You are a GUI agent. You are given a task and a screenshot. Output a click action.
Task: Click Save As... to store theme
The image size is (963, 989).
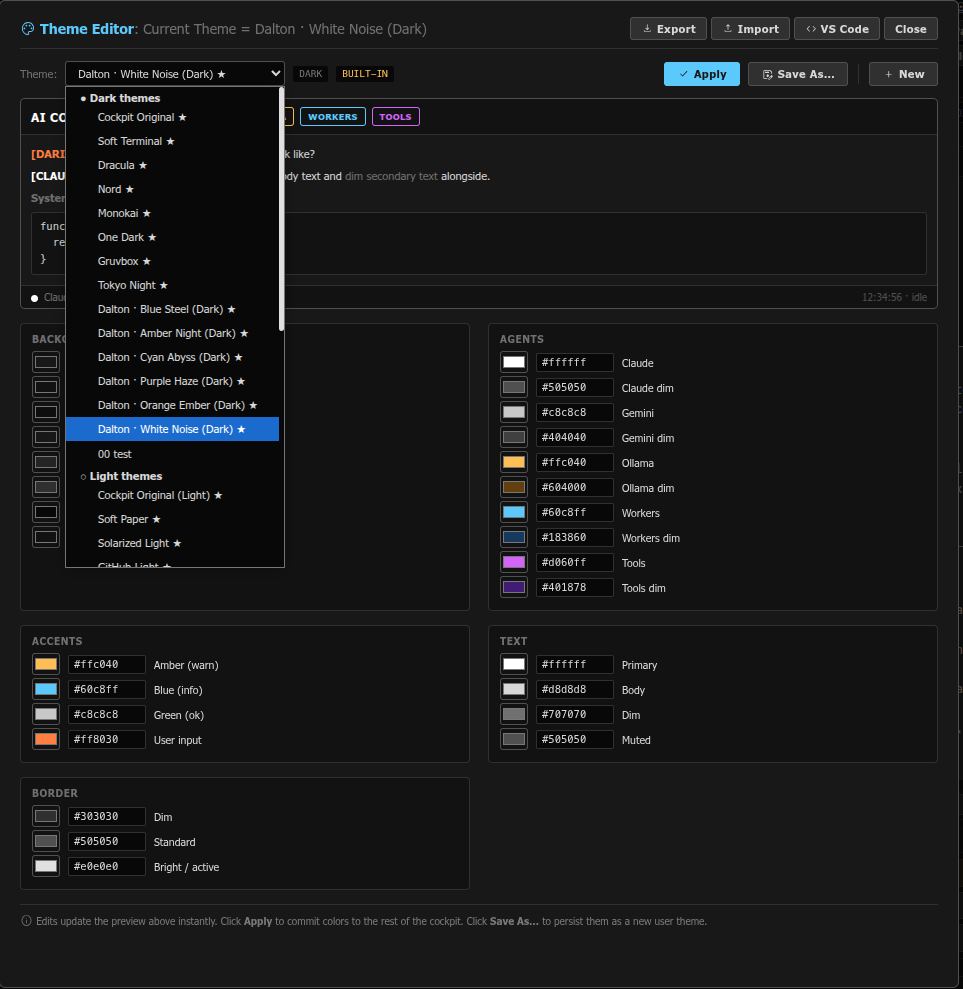pos(798,74)
